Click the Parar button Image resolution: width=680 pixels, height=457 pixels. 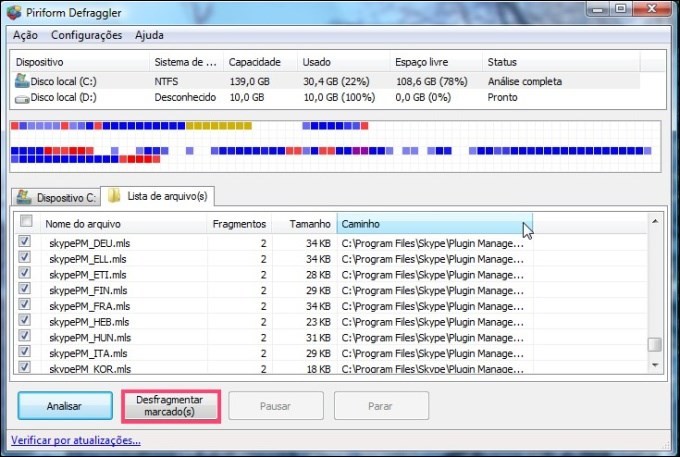click(x=381, y=406)
